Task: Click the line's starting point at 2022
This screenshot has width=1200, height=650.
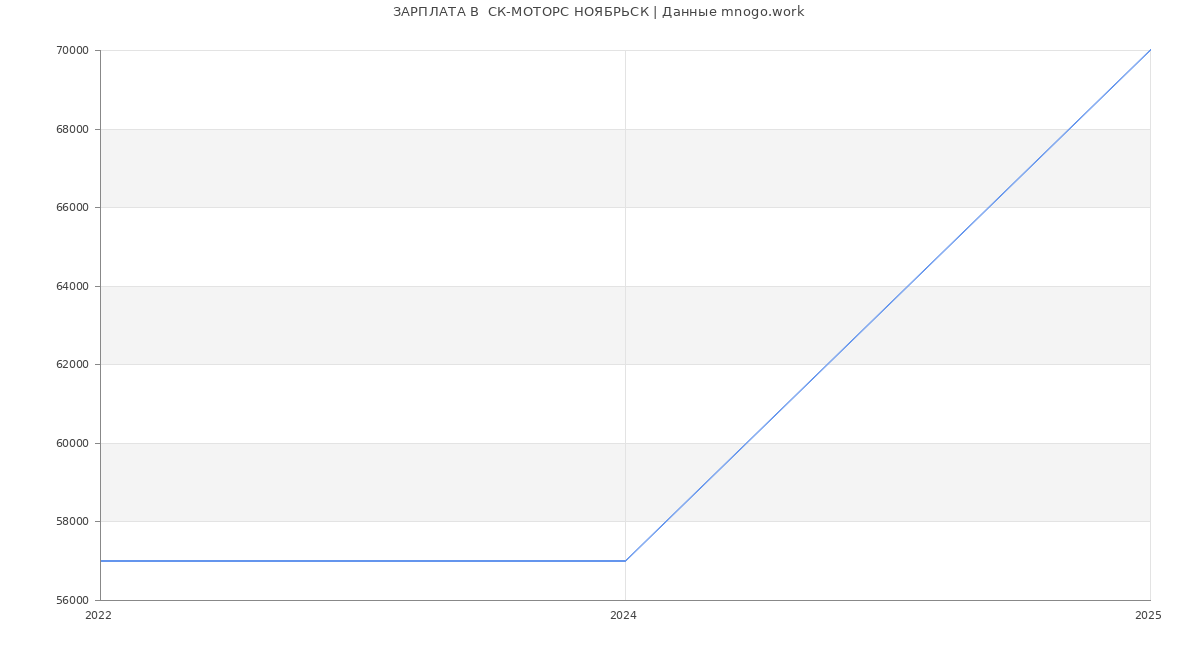Action: (x=101, y=561)
